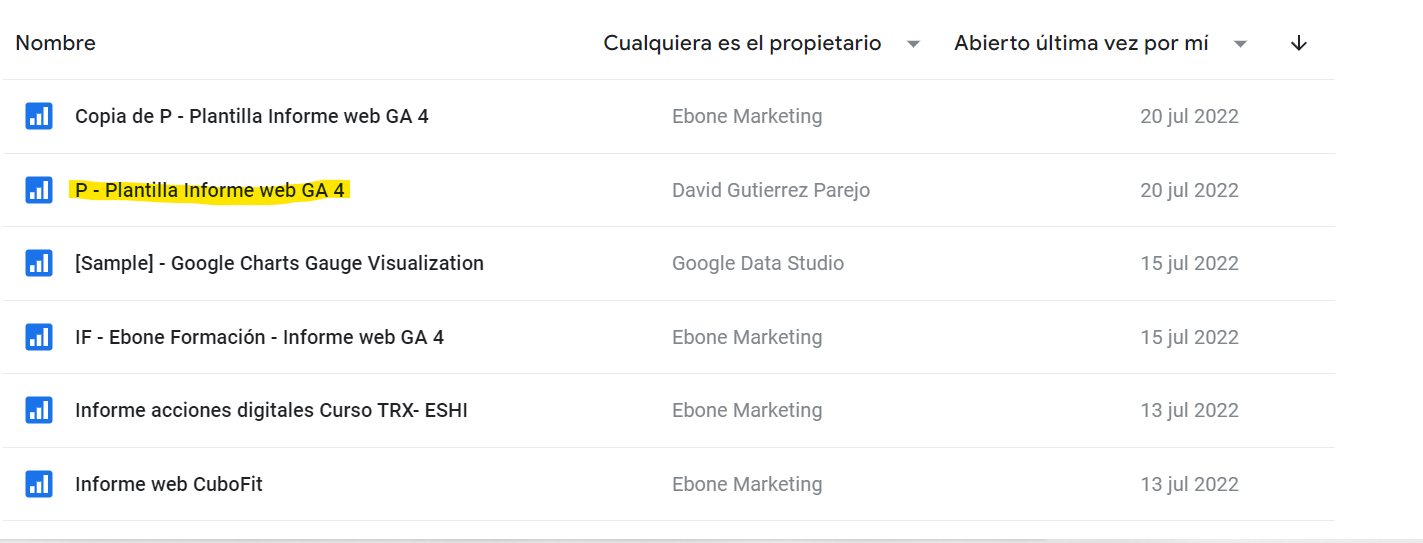The width and height of the screenshot is (1423, 543).
Task: Click the Nombre column header
Action: click(56, 43)
